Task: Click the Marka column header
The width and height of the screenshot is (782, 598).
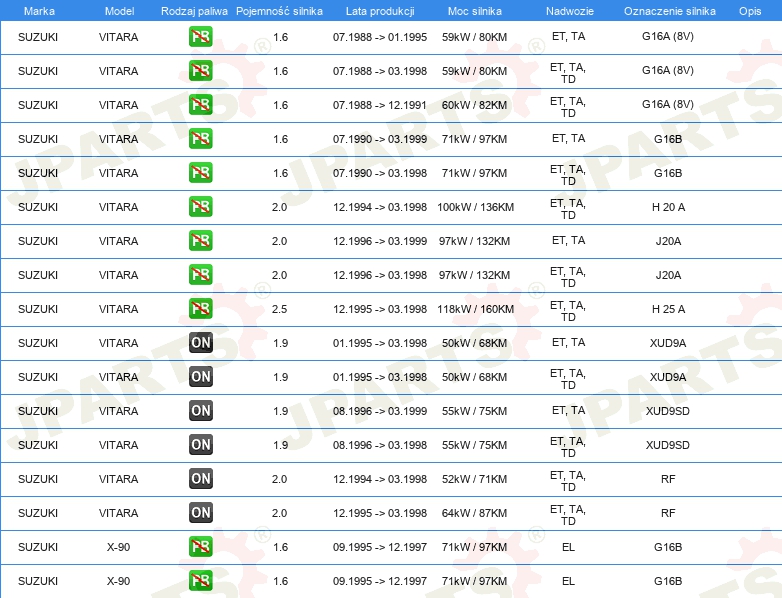Action: tap(39, 11)
